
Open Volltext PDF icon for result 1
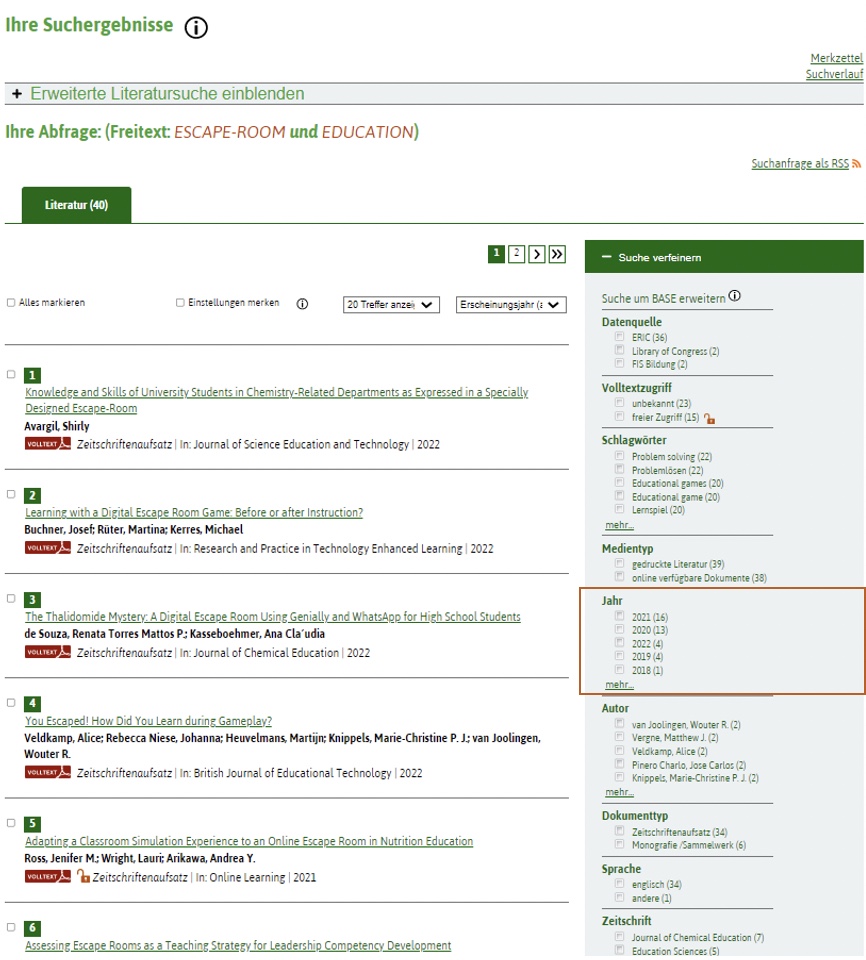click(x=48, y=444)
